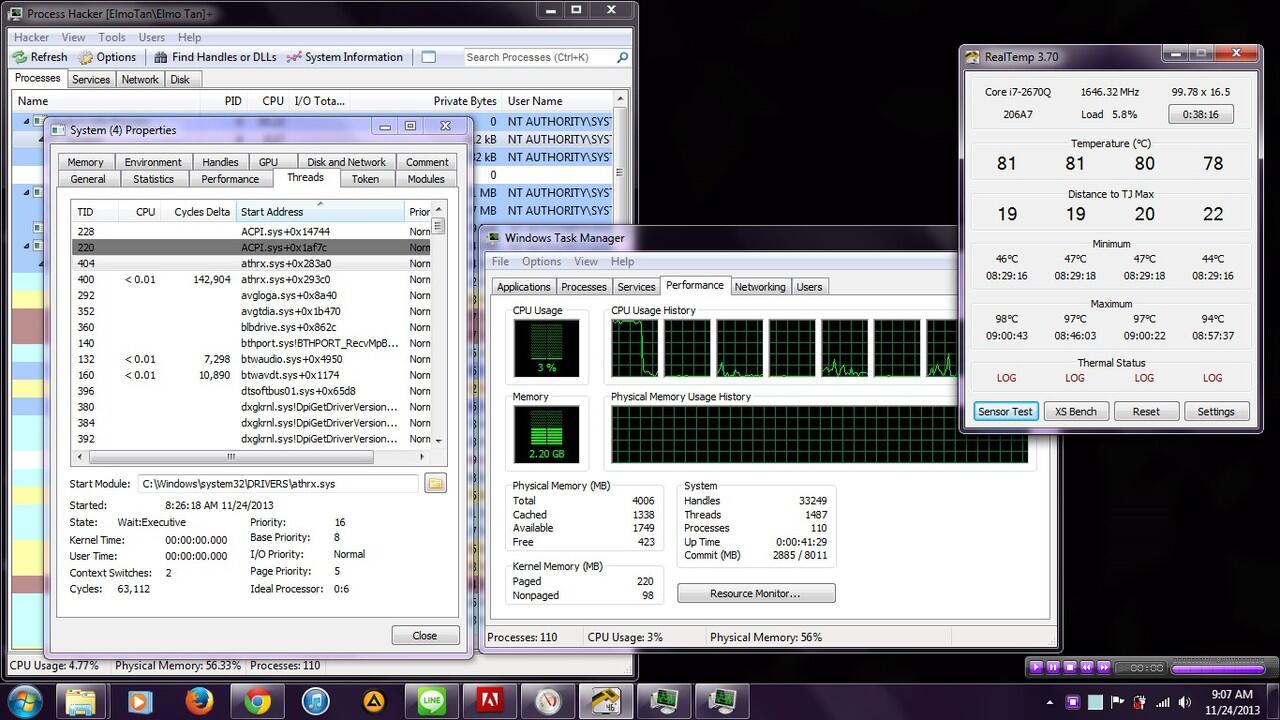Click the Resource Monitor button
This screenshot has height=720, width=1280.
(756, 593)
